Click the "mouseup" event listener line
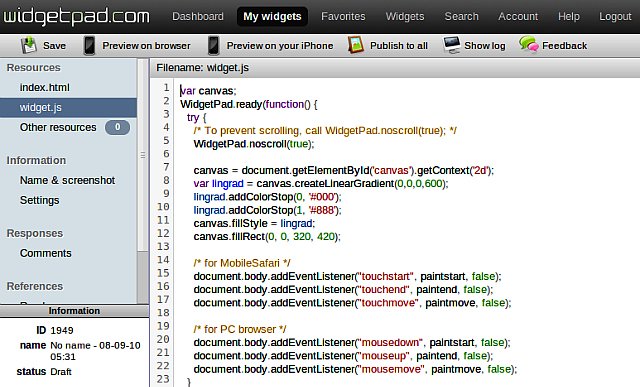Viewport: 640px width, 387px height. click(343, 356)
